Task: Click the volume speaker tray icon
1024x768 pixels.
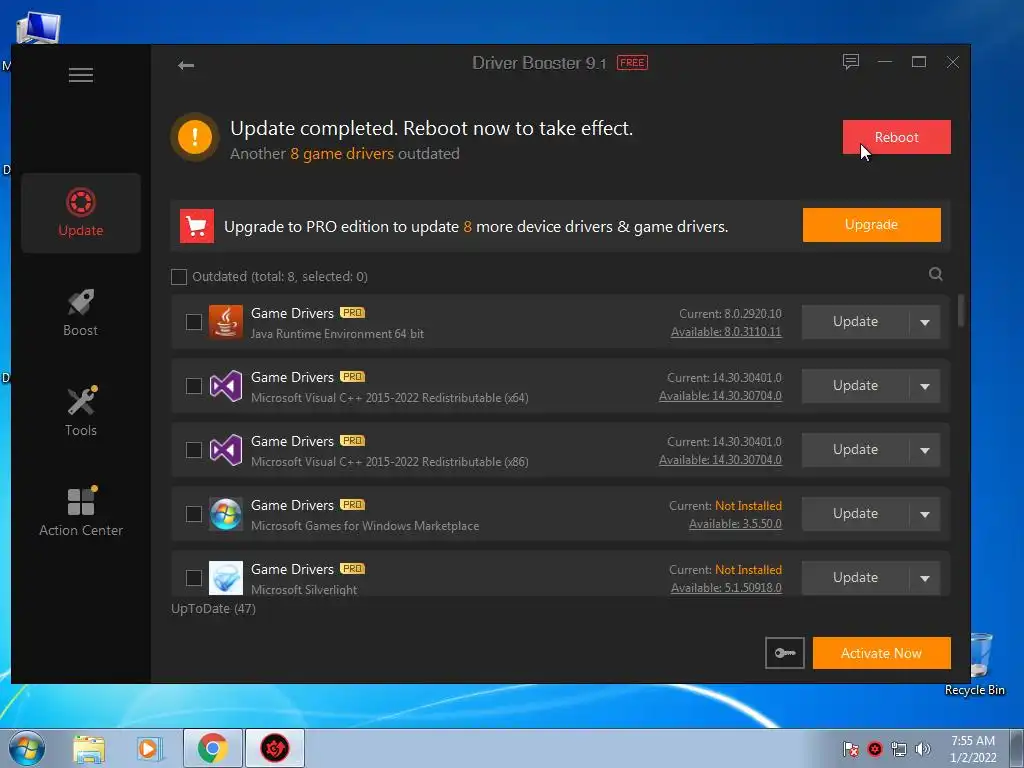Action: 923,749
